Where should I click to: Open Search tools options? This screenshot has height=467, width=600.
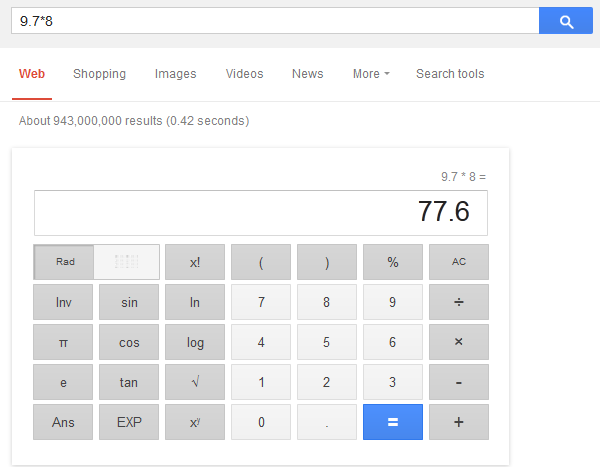click(x=450, y=74)
